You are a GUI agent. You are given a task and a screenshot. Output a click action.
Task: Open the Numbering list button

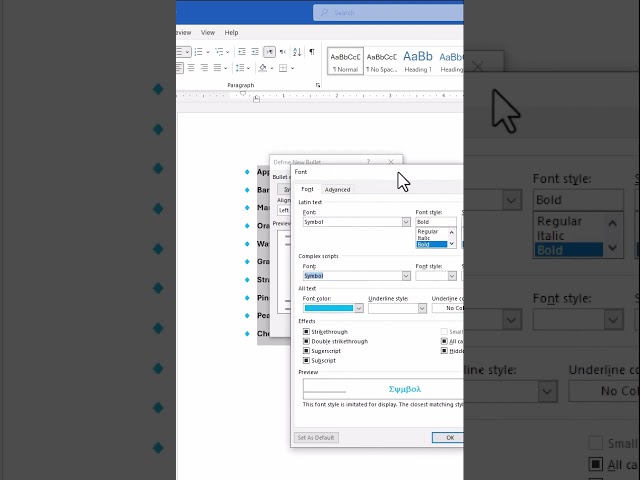coord(199,52)
